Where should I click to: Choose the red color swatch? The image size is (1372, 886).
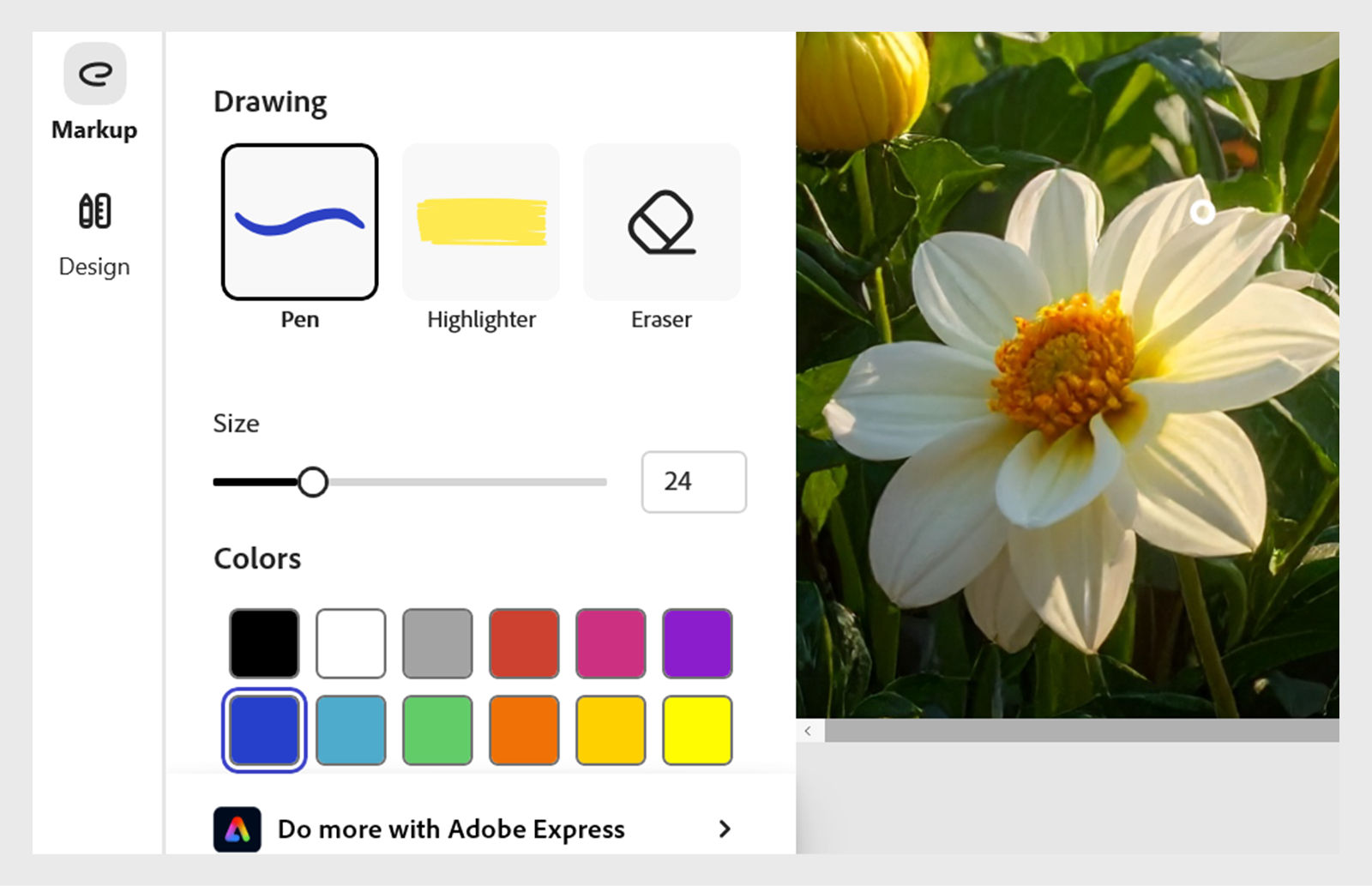click(x=523, y=642)
